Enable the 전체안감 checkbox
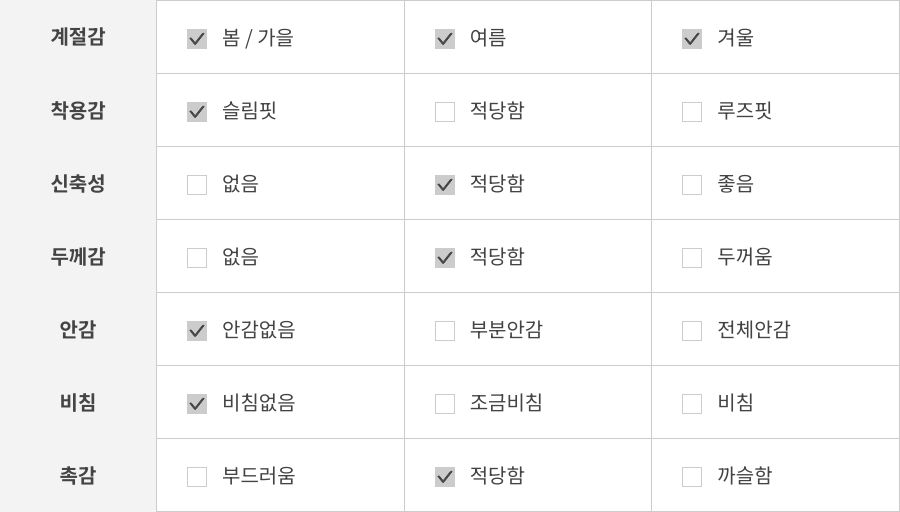Screen dimensions: 900x512 pyautogui.click(x=692, y=331)
